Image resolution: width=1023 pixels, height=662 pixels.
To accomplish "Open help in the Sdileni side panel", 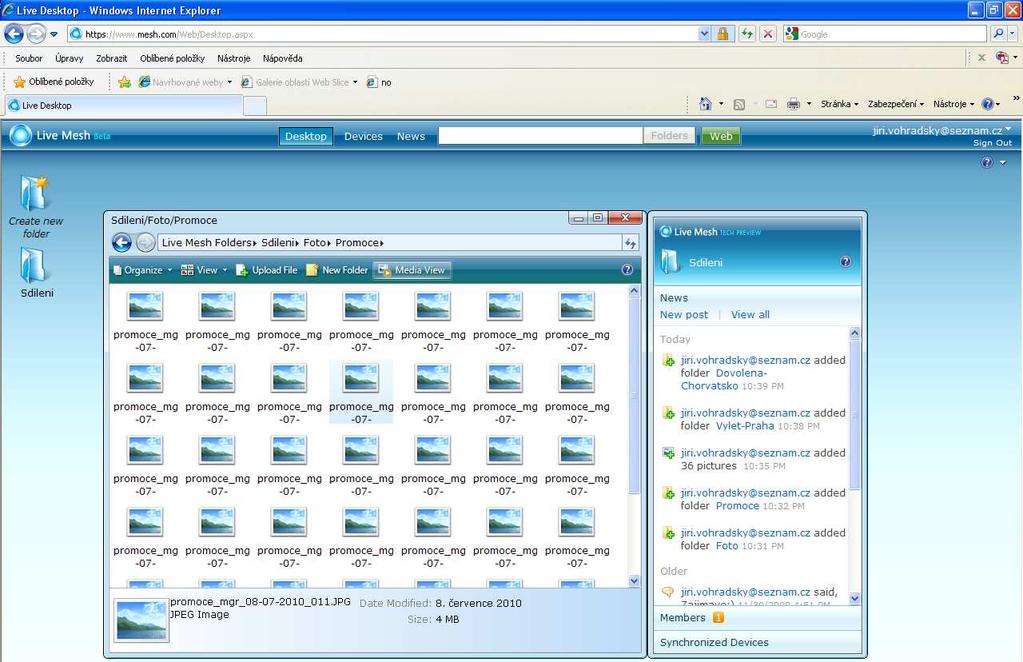I will click(x=845, y=262).
